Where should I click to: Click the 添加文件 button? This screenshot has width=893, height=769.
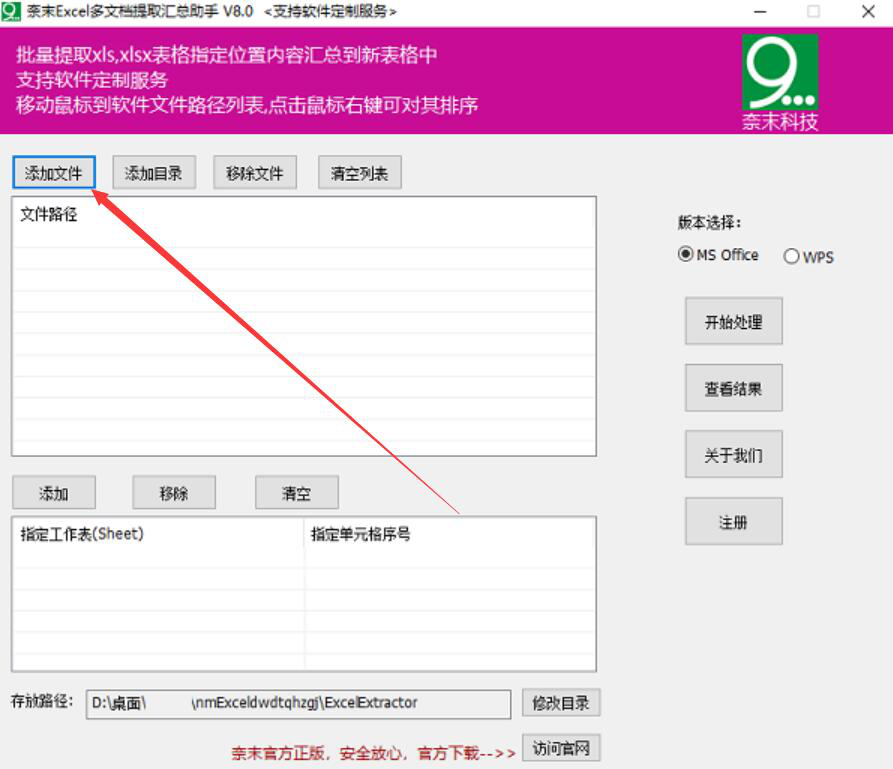tap(54, 172)
